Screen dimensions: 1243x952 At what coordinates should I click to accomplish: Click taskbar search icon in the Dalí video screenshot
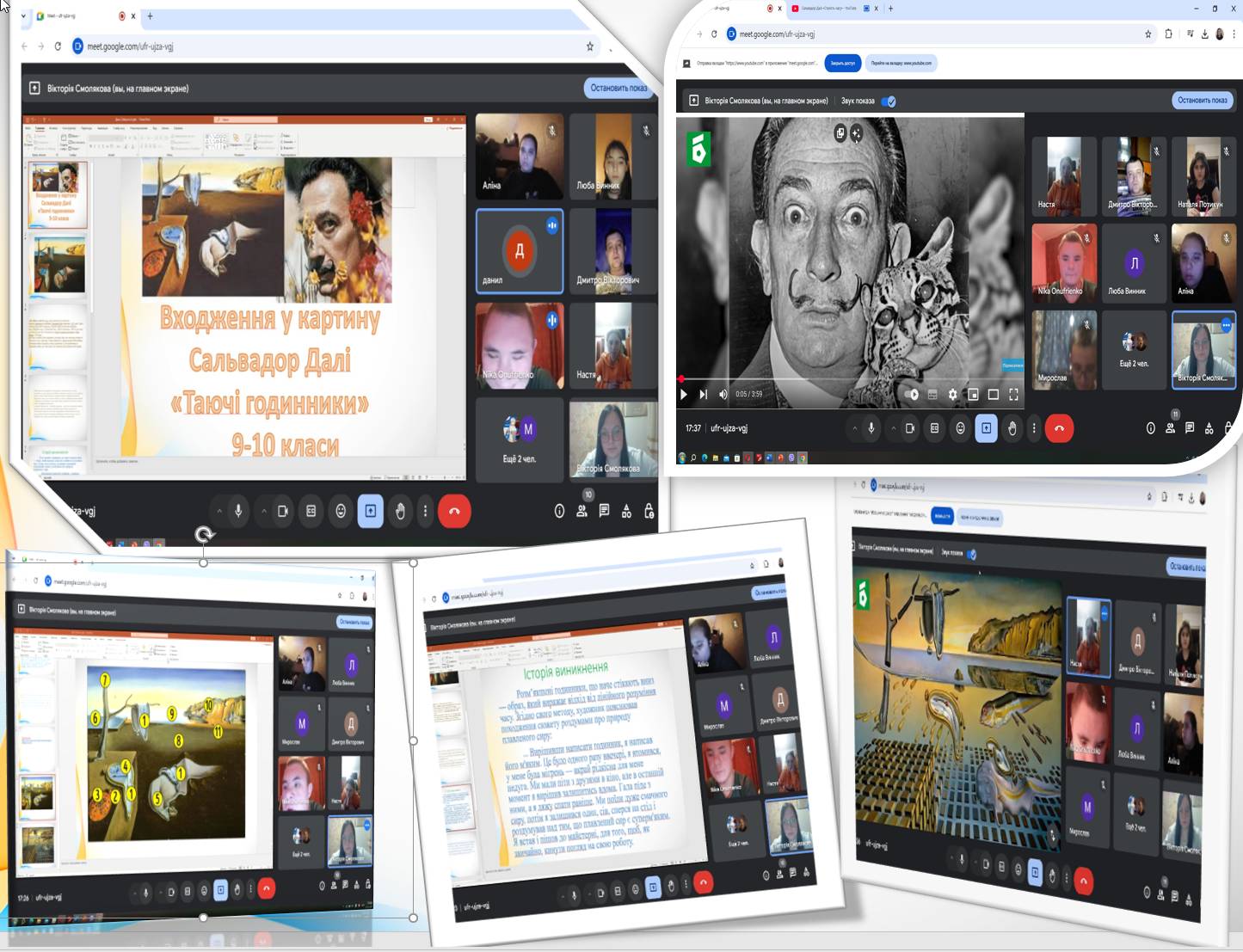[x=693, y=458]
